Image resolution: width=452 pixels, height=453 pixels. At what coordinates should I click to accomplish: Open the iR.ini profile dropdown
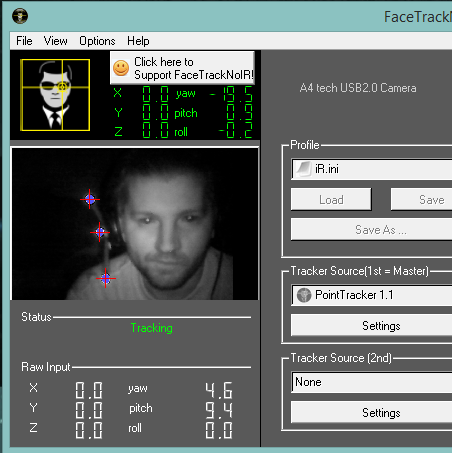372,169
